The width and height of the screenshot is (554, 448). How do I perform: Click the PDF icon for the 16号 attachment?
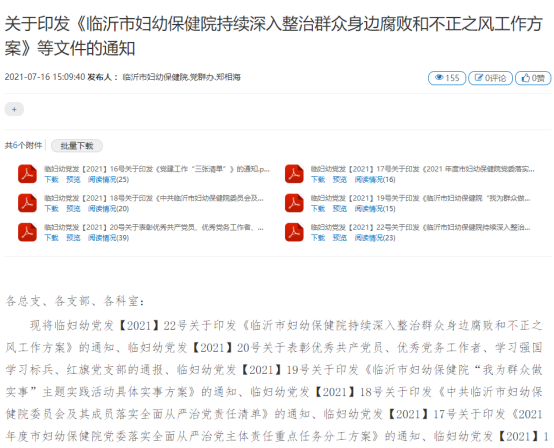tap(27, 174)
